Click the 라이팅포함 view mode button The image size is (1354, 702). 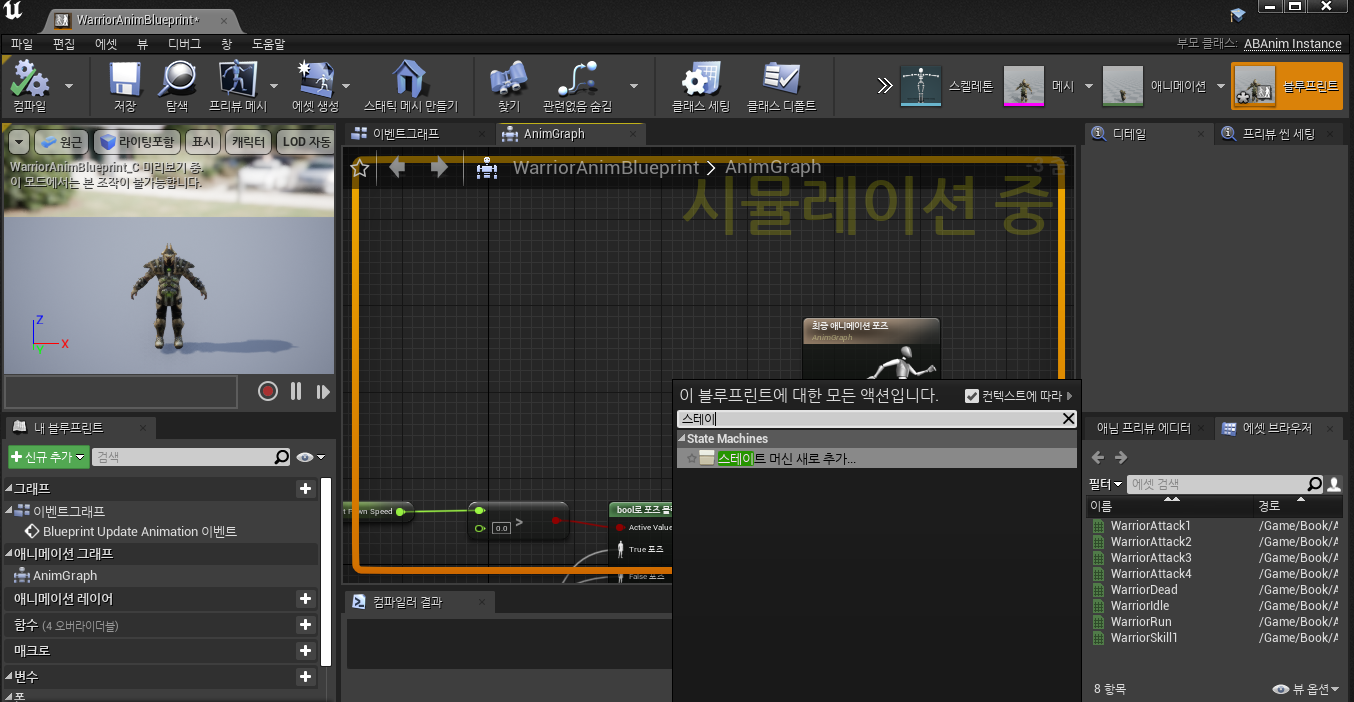[138, 142]
